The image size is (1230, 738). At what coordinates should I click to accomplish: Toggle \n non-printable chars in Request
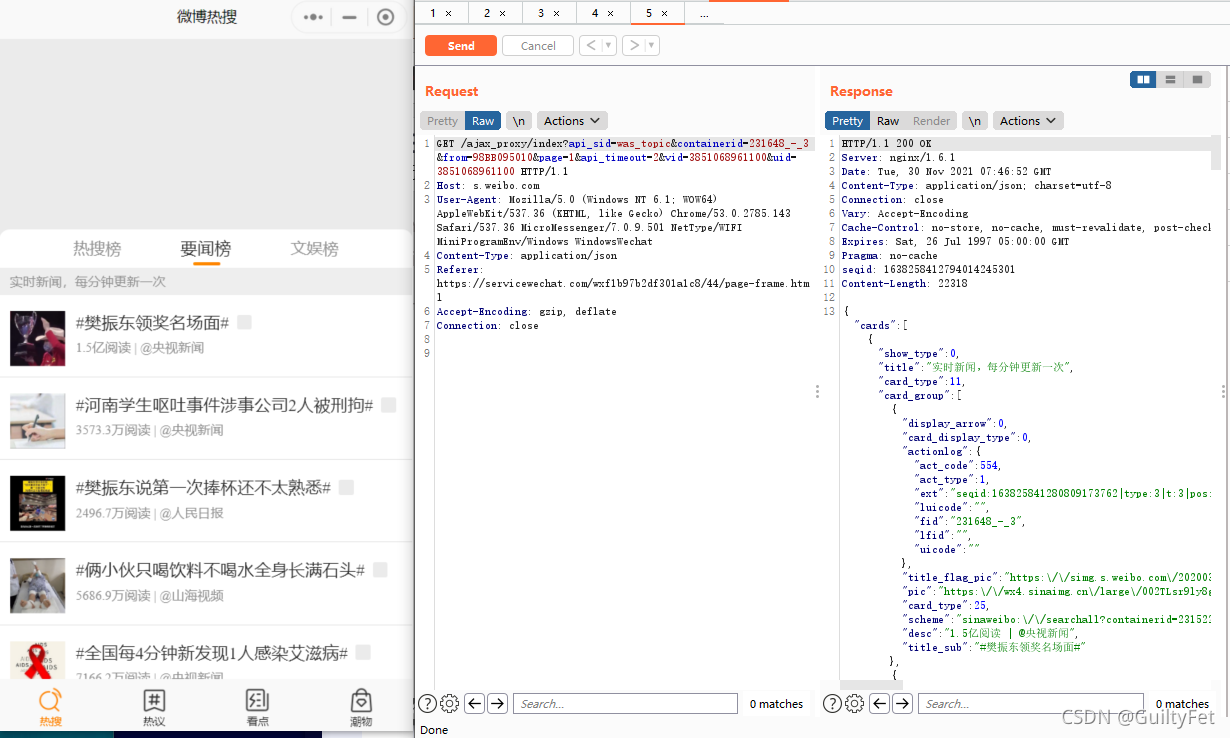519,121
